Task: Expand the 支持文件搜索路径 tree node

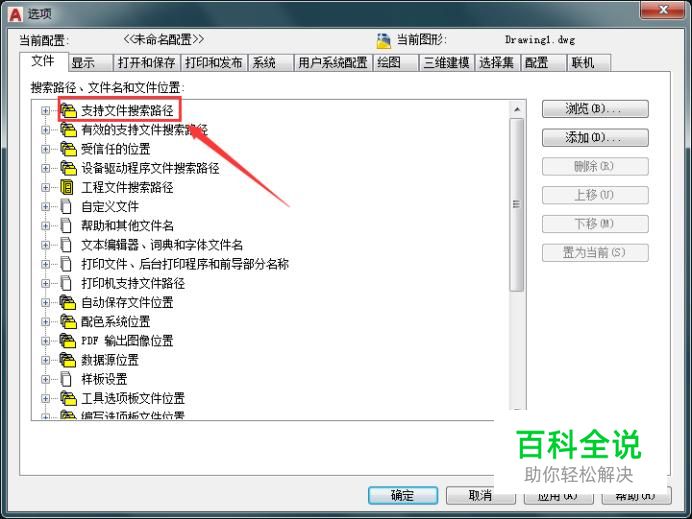Action: point(45,111)
